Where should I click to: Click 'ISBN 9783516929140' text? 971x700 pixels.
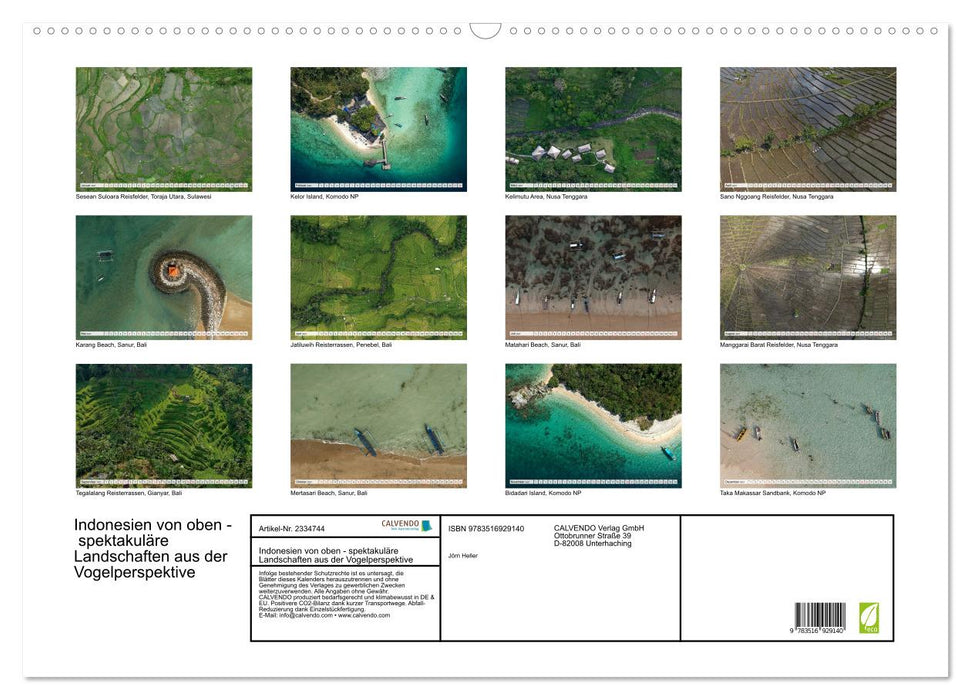tap(486, 528)
